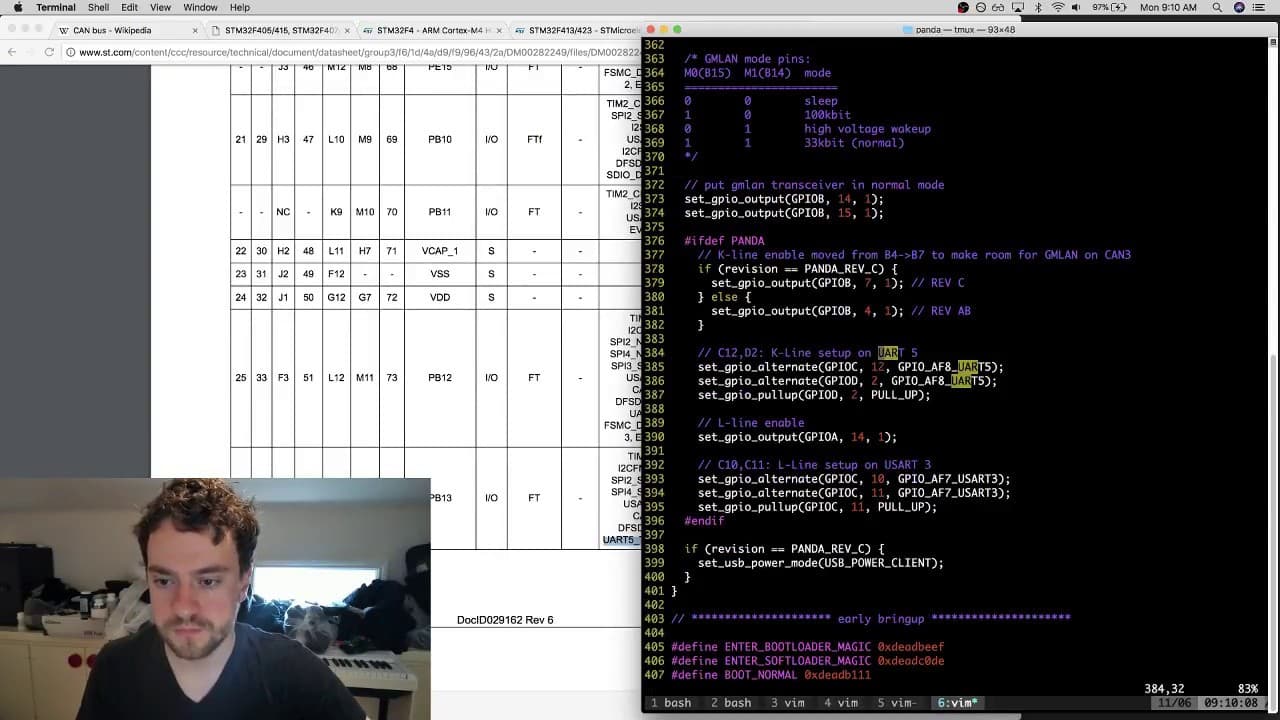Screen dimensions: 1280x720
Task: Open the Window menu
Action: pos(200,7)
